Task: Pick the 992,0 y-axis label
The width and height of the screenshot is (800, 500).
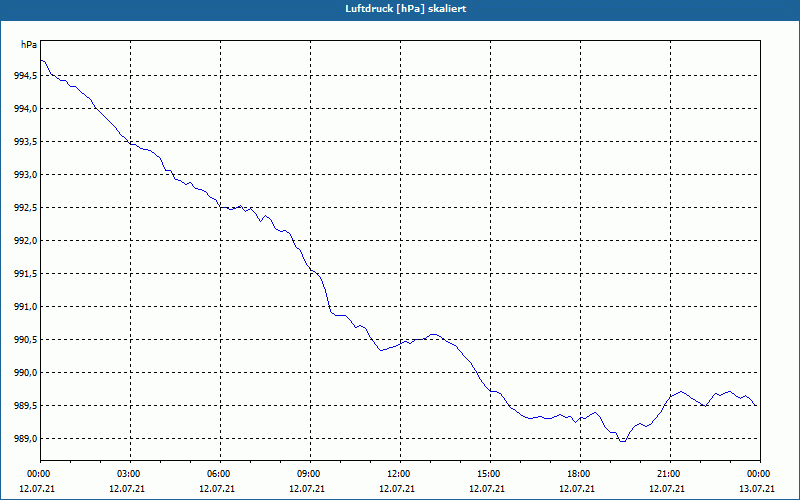Action: point(25,241)
